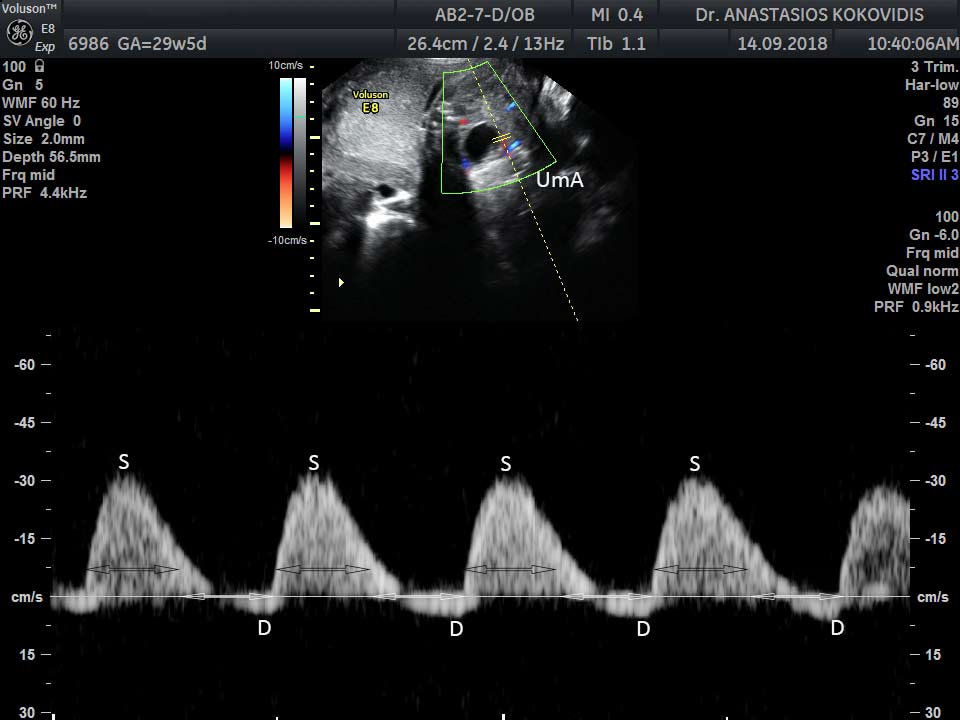960x720 pixels.
Task: Click the 10cm/s color scale maximum label
Action: pyautogui.click(x=285, y=65)
